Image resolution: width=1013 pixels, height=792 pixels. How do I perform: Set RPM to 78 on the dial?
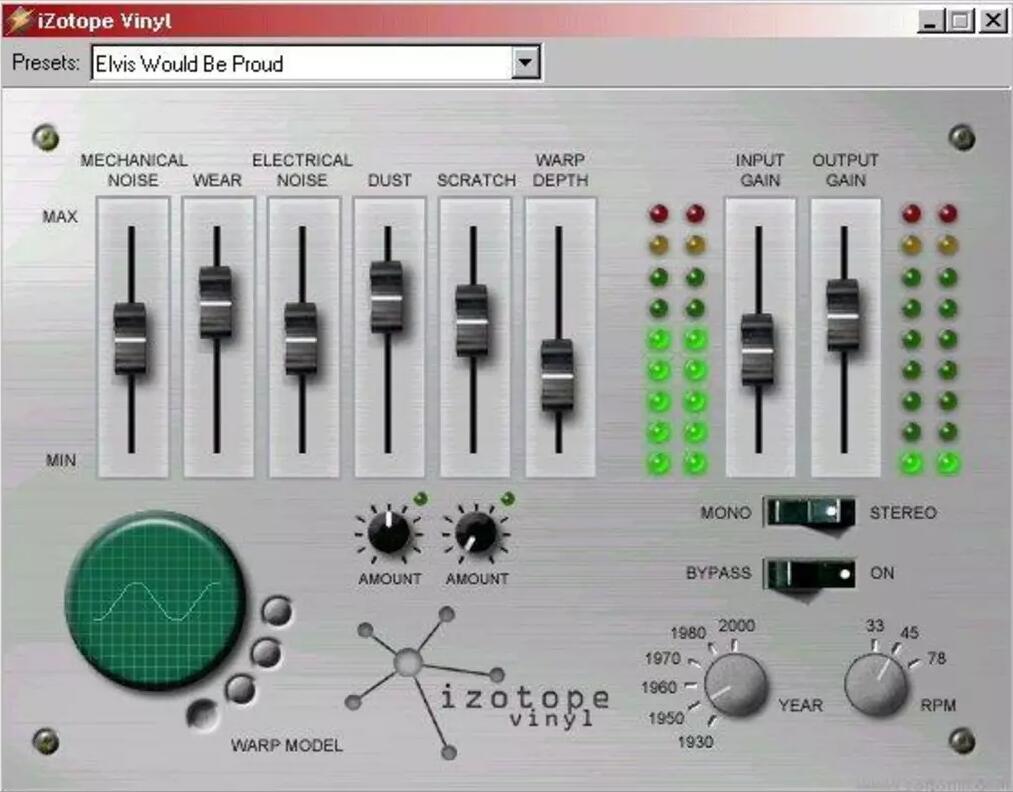(x=937, y=658)
